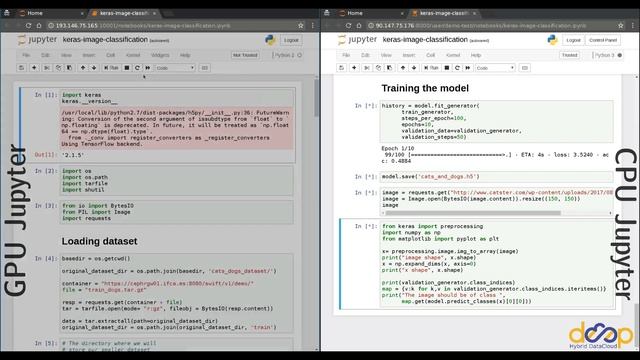Copy selected cell in the CPU Jupyter toolbar
Image resolution: width=640 pixels, height=360 pixels.
coord(378,68)
